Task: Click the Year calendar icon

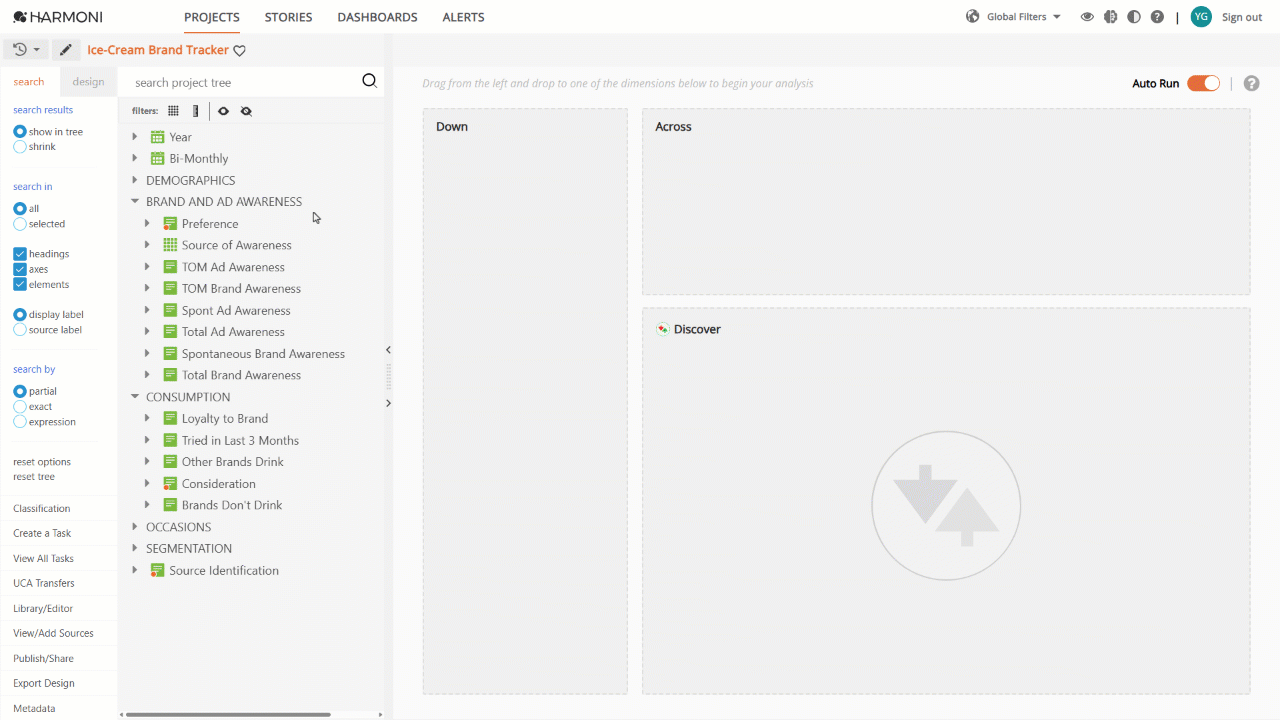Action: 157,137
